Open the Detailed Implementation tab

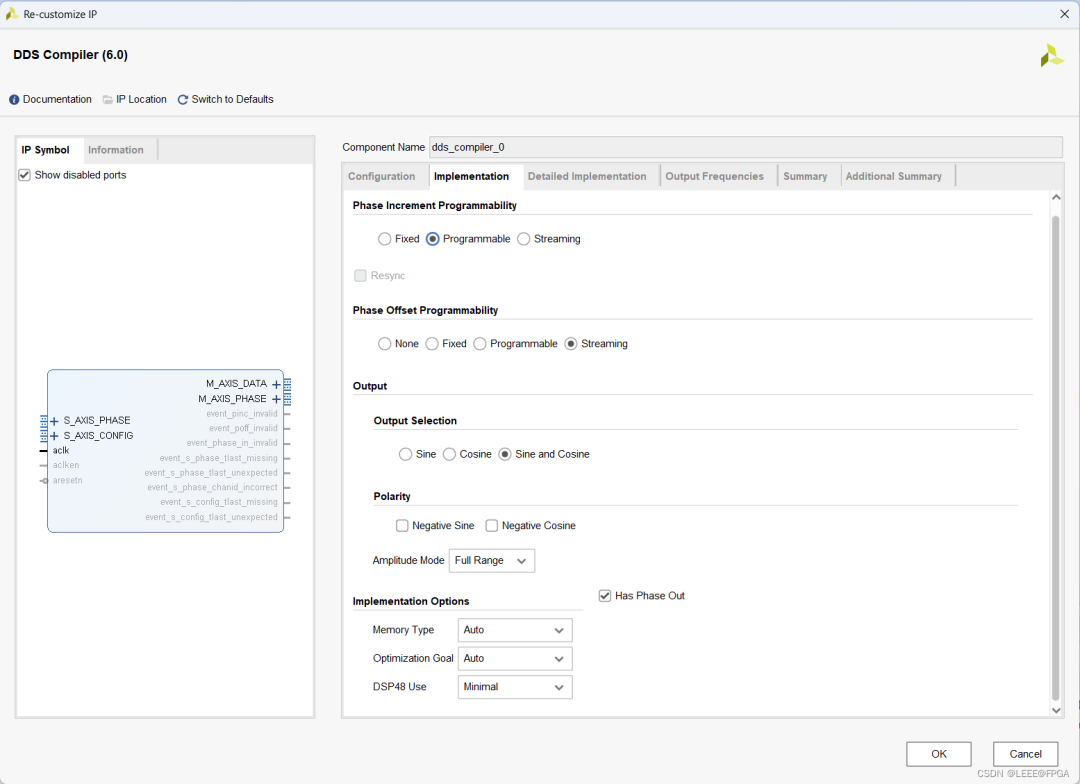(588, 176)
